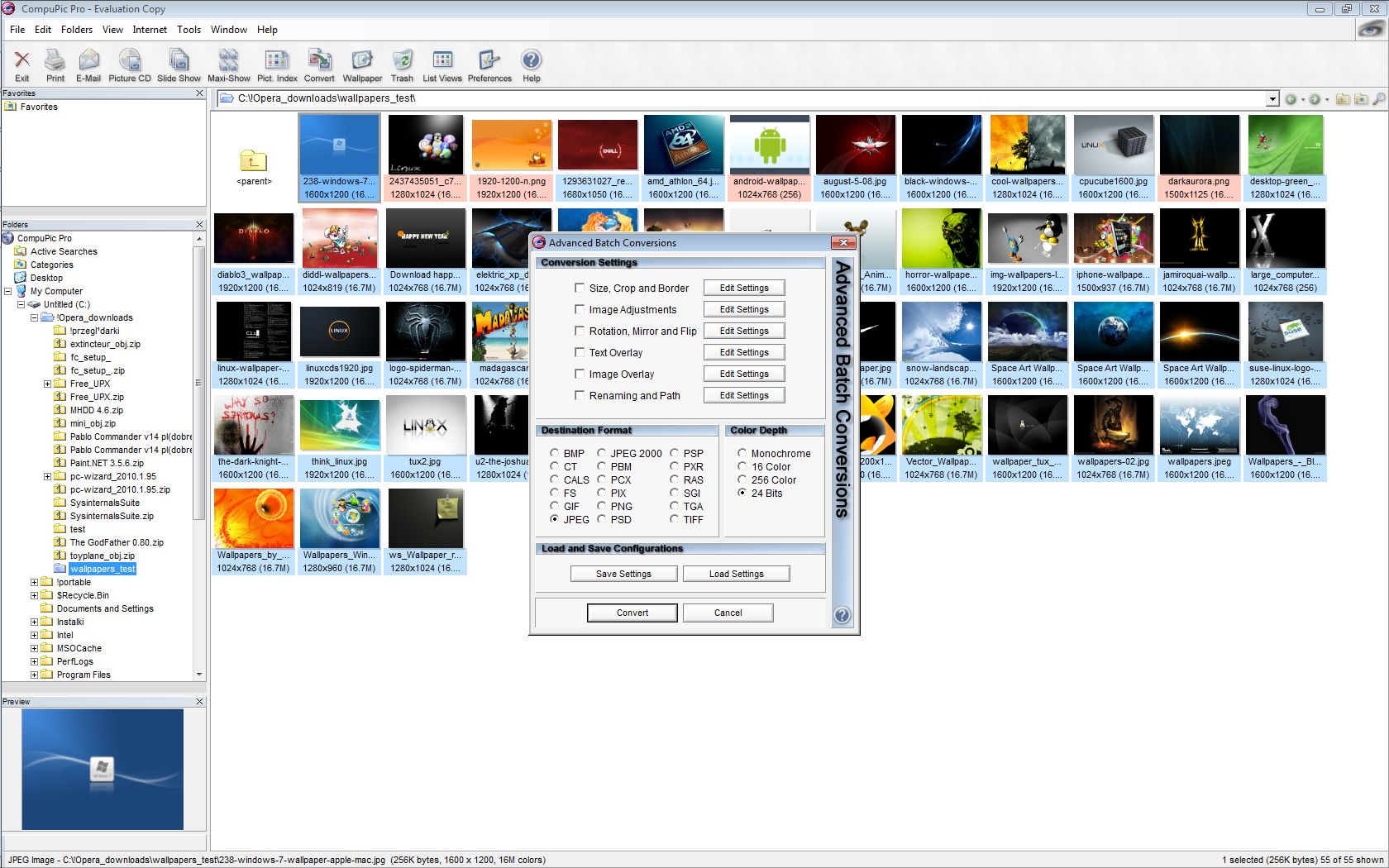Image resolution: width=1389 pixels, height=868 pixels.
Task: Select the Active Searches tree item
Action: click(x=64, y=251)
